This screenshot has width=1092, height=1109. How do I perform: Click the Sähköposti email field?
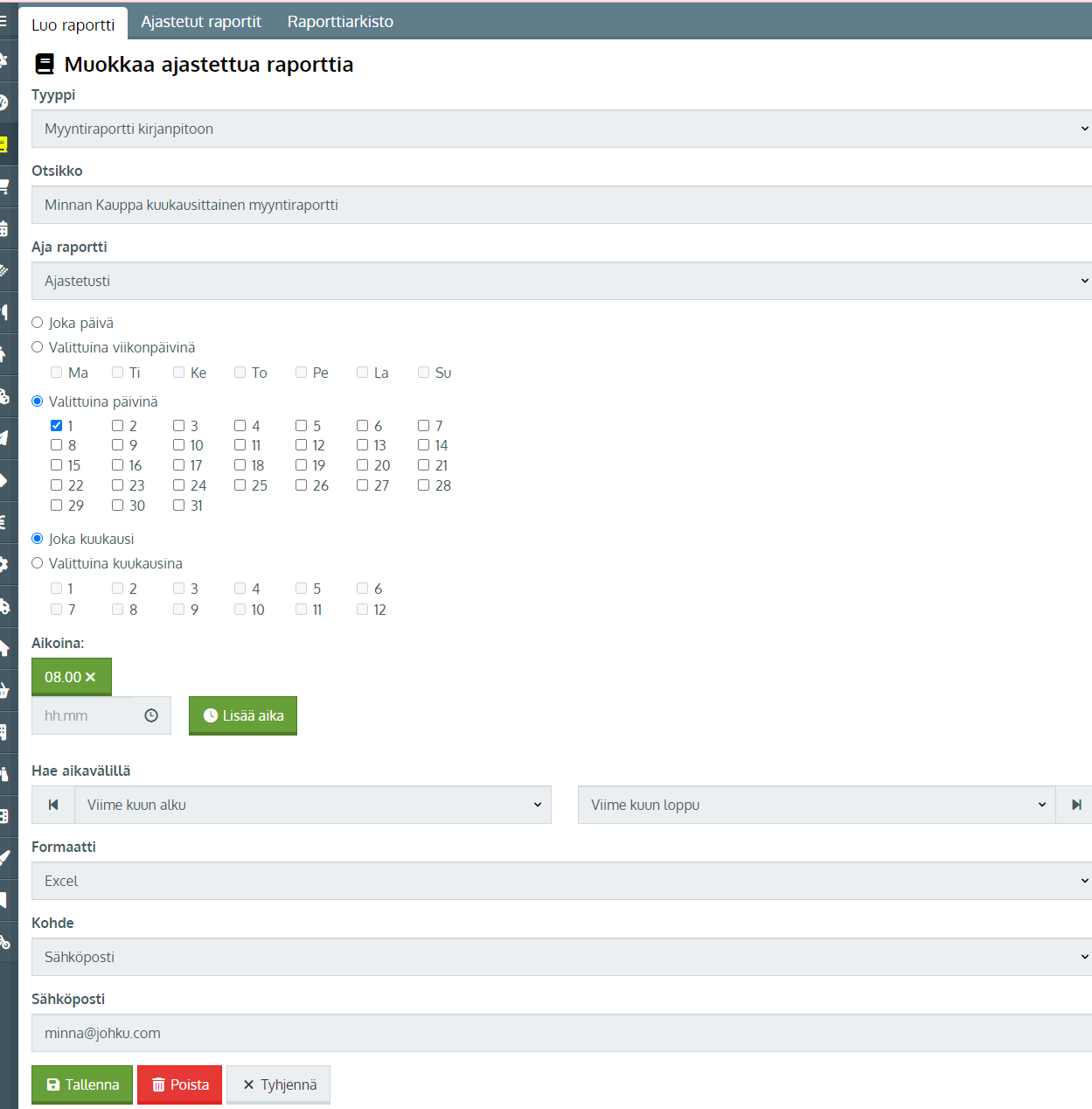(561, 1033)
